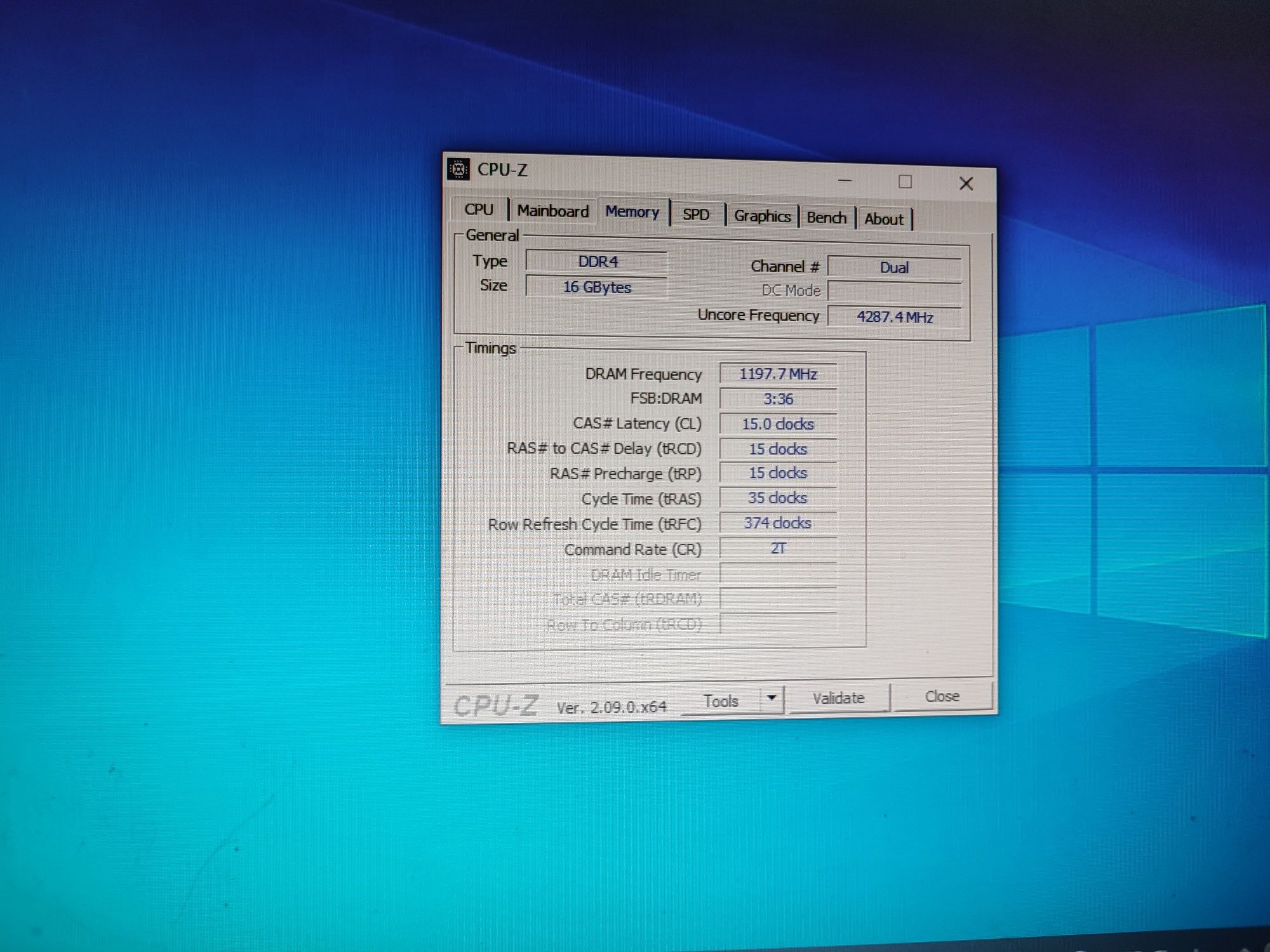The height and width of the screenshot is (952, 1270).
Task: Click the Size value 16 GBytes
Action: (597, 287)
